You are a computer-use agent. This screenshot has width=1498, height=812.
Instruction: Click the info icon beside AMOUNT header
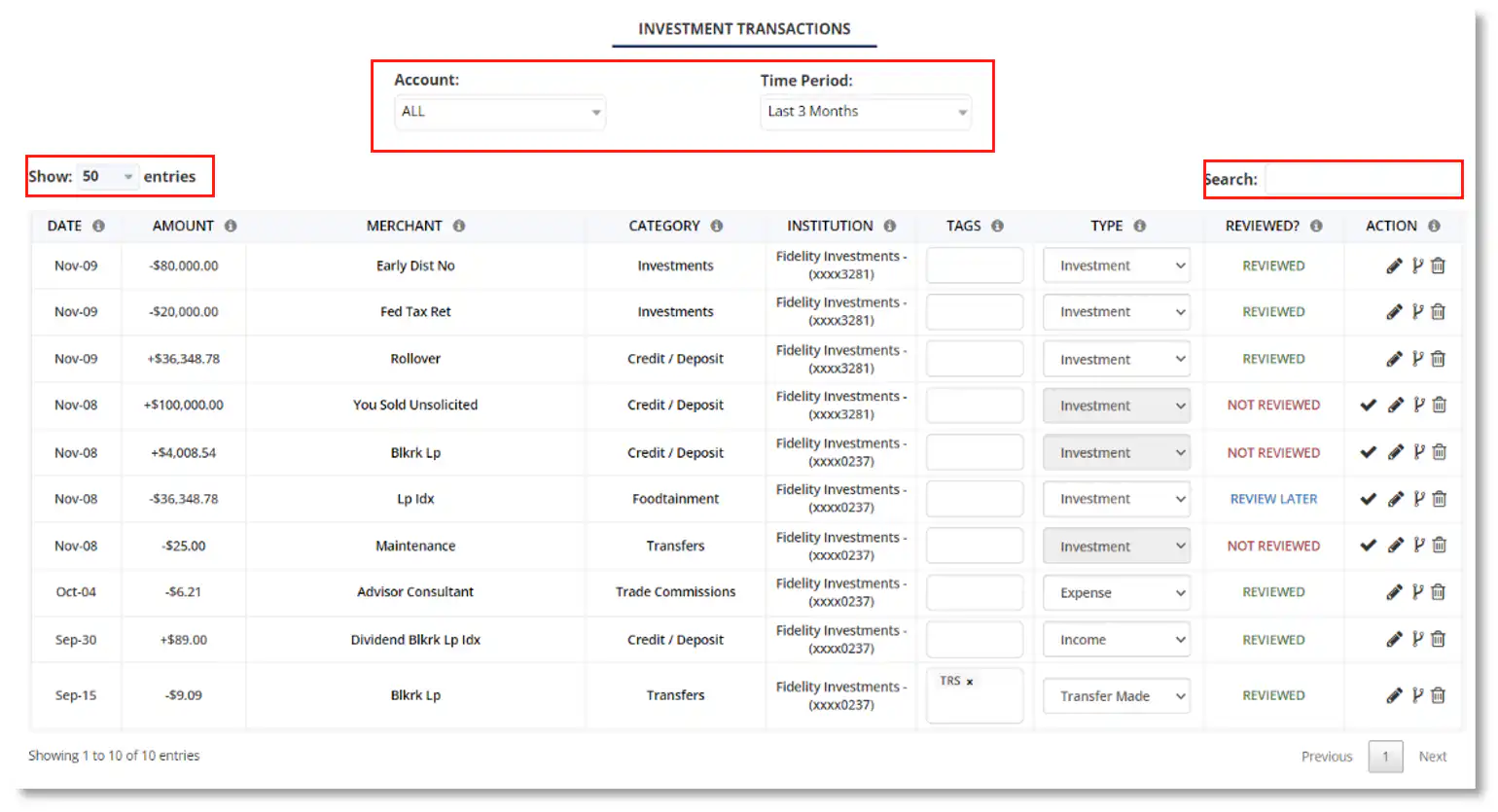(231, 226)
